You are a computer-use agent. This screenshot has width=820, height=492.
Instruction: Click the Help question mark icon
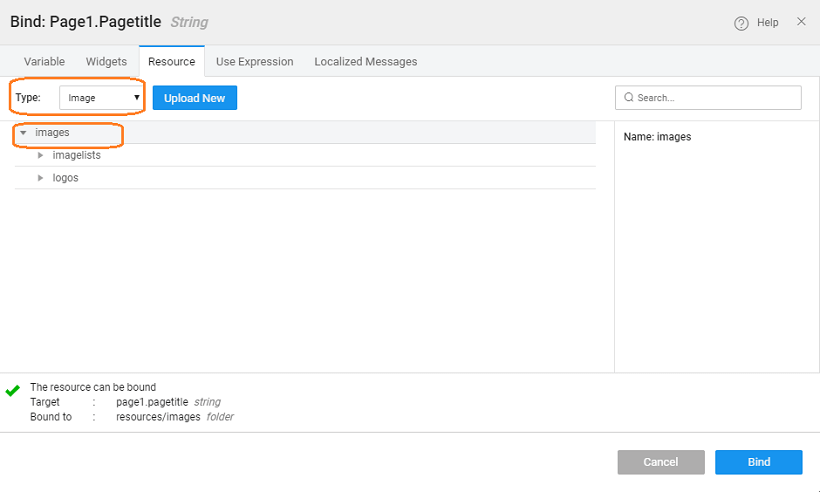pyautogui.click(x=741, y=23)
